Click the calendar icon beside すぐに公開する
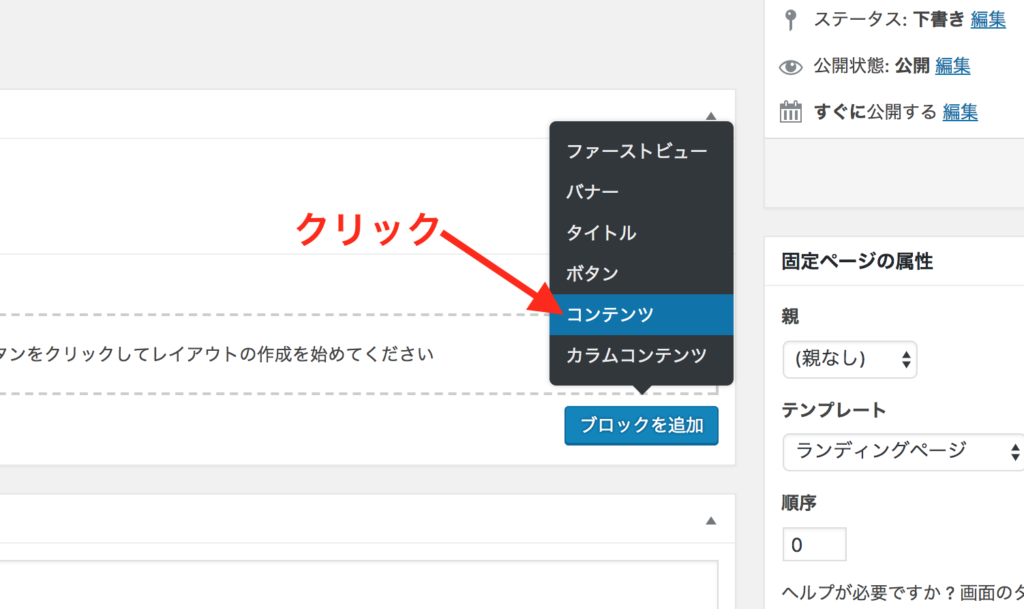 pos(791,112)
